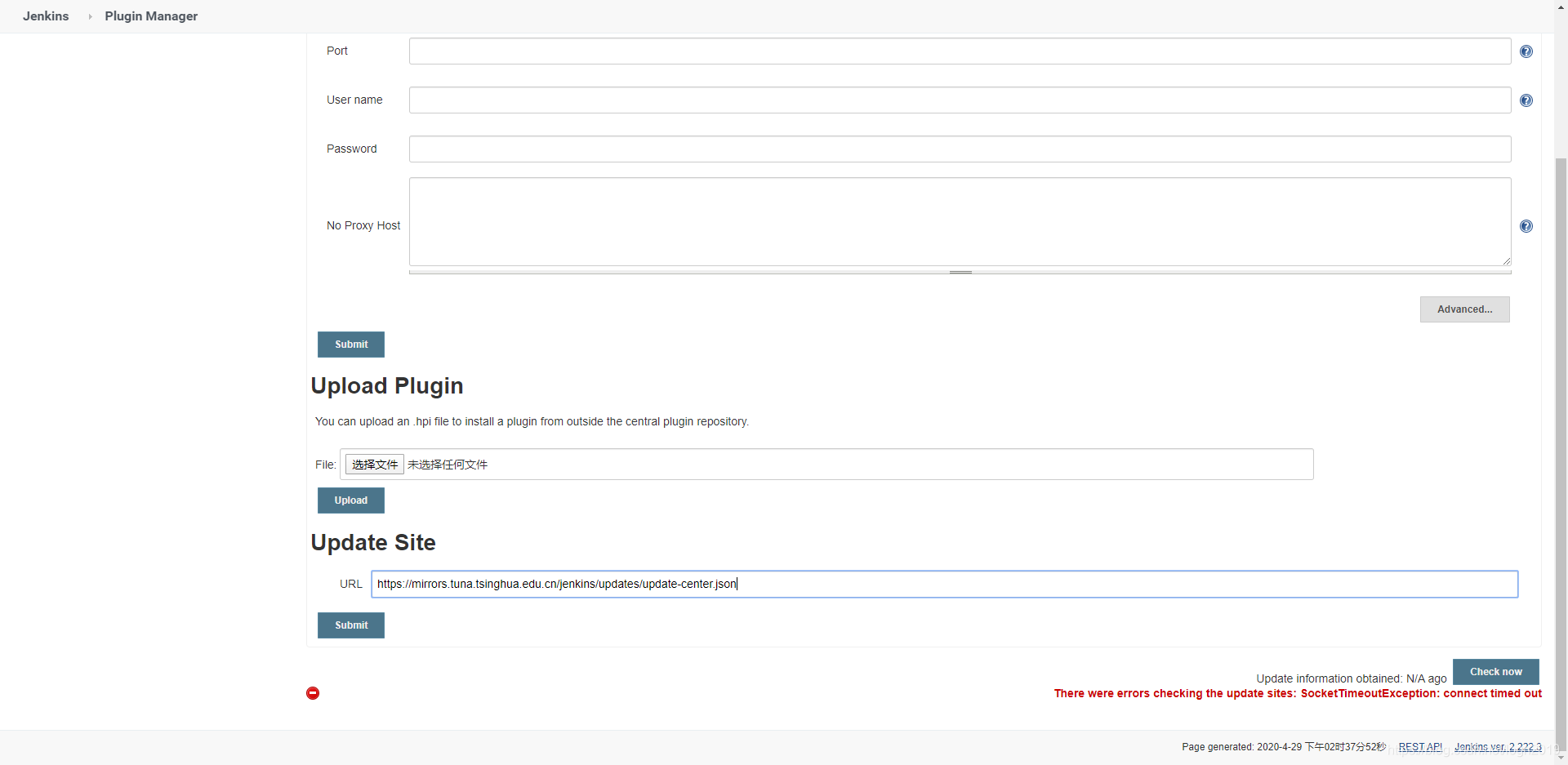Open the REST API link

pos(1420,747)
